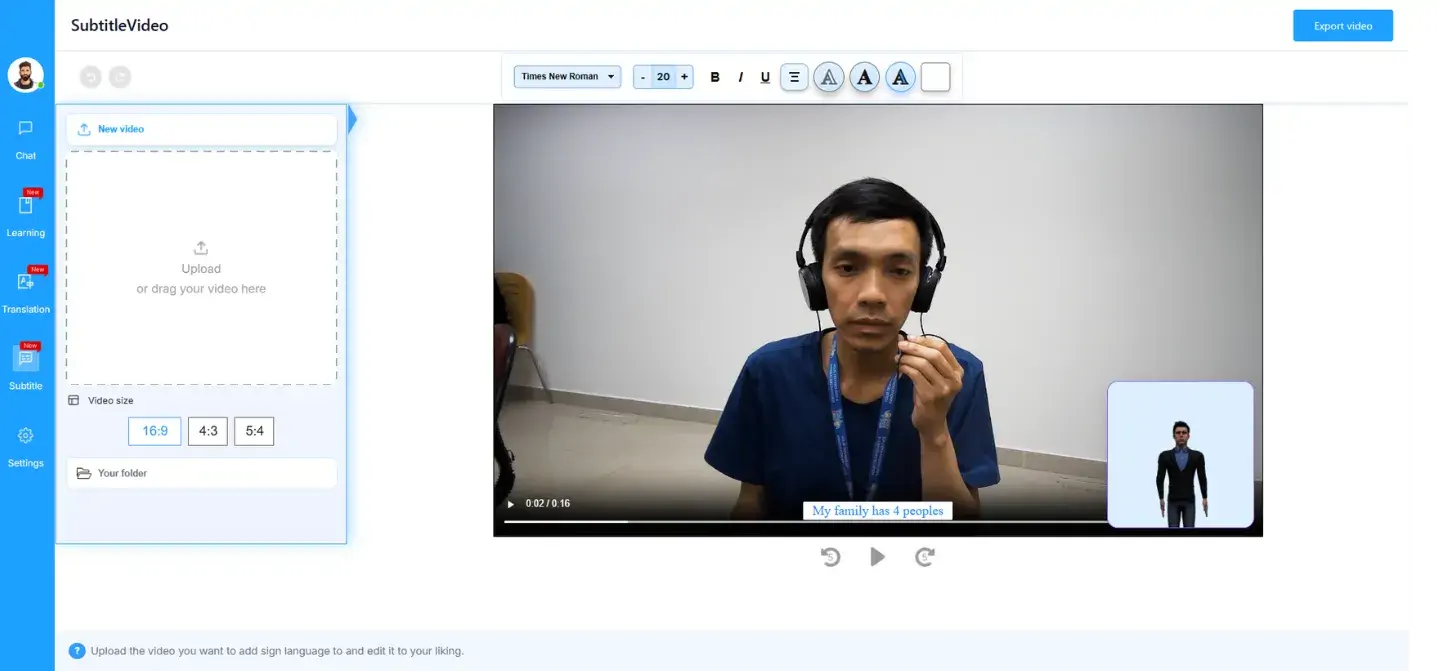
Task: Select the Subtitle section in sidebar
Action: 26,367
